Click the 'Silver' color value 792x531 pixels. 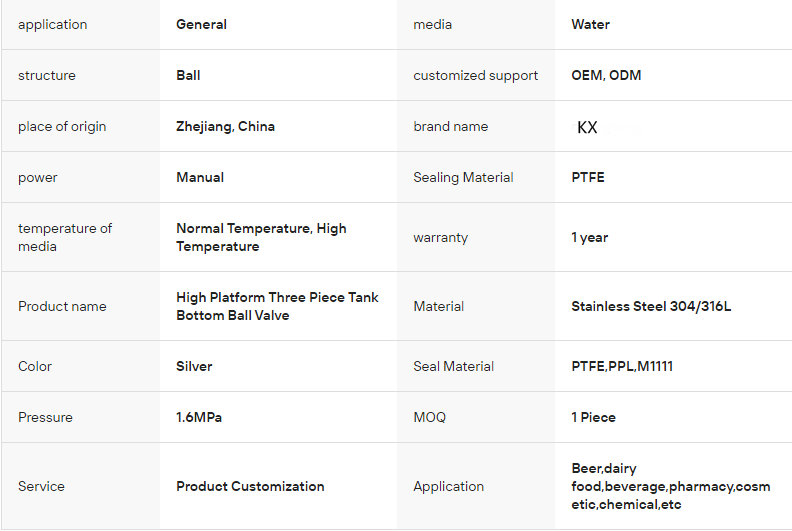point(194,366)
